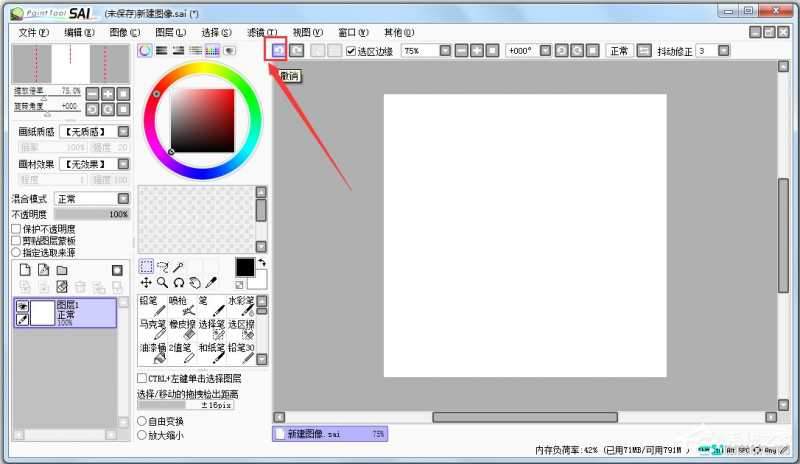Image resolution: width=800 pixels, height=464 pixels.
Task: Toggle the 选区边缘 checkbox
Action: [x=351, y=50]
